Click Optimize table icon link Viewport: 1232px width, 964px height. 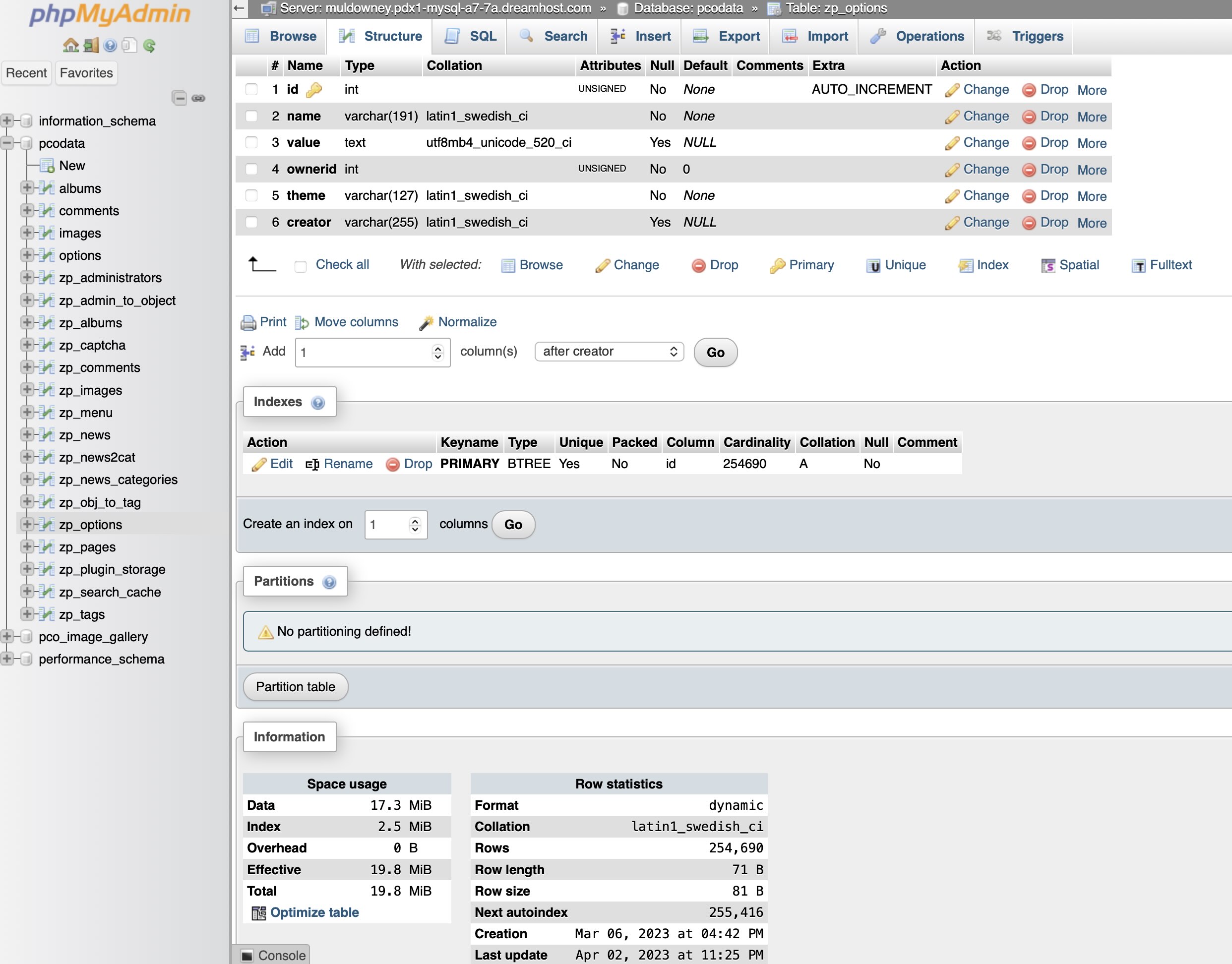click(258, 912)
